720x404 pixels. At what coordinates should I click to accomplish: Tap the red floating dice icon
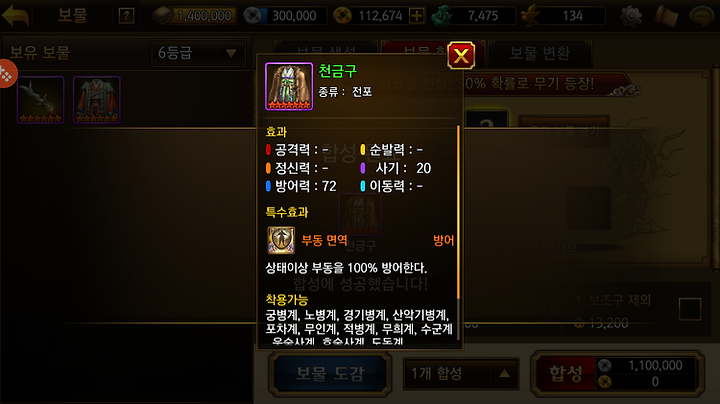pyautogui.click(x=7, y=73)
